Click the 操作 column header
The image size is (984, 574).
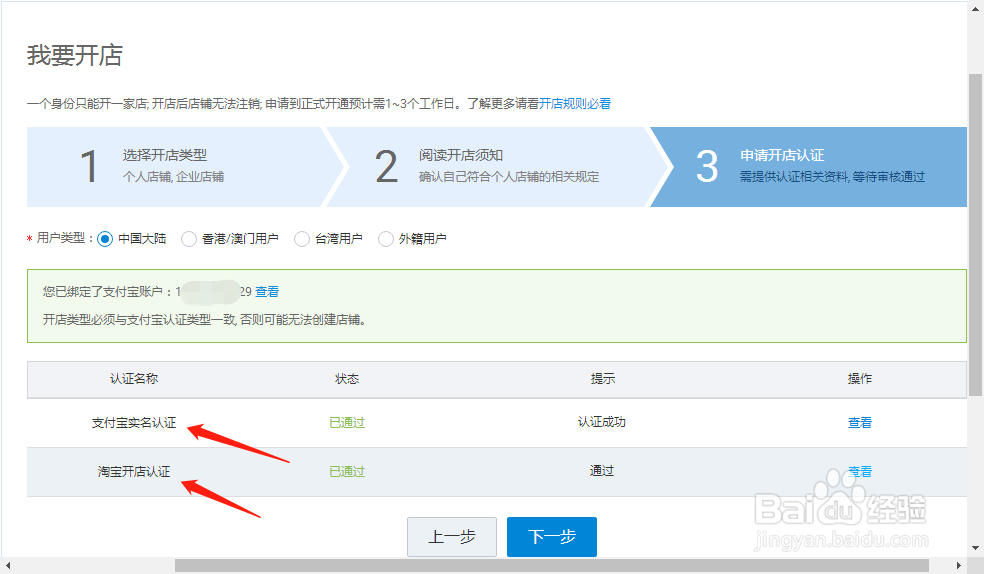(860, 379)
